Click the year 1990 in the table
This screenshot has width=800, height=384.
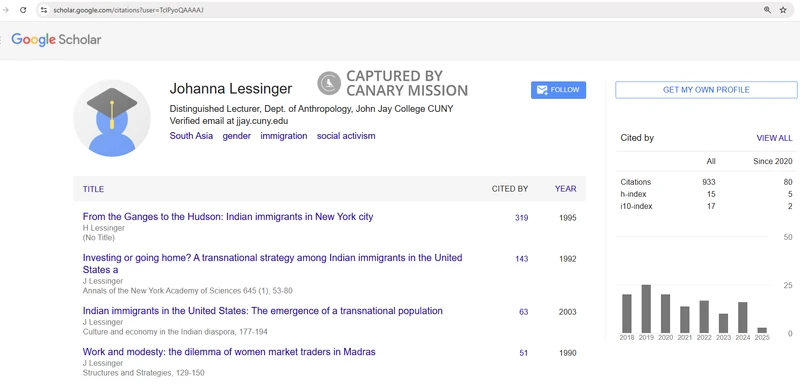point(568,353)
